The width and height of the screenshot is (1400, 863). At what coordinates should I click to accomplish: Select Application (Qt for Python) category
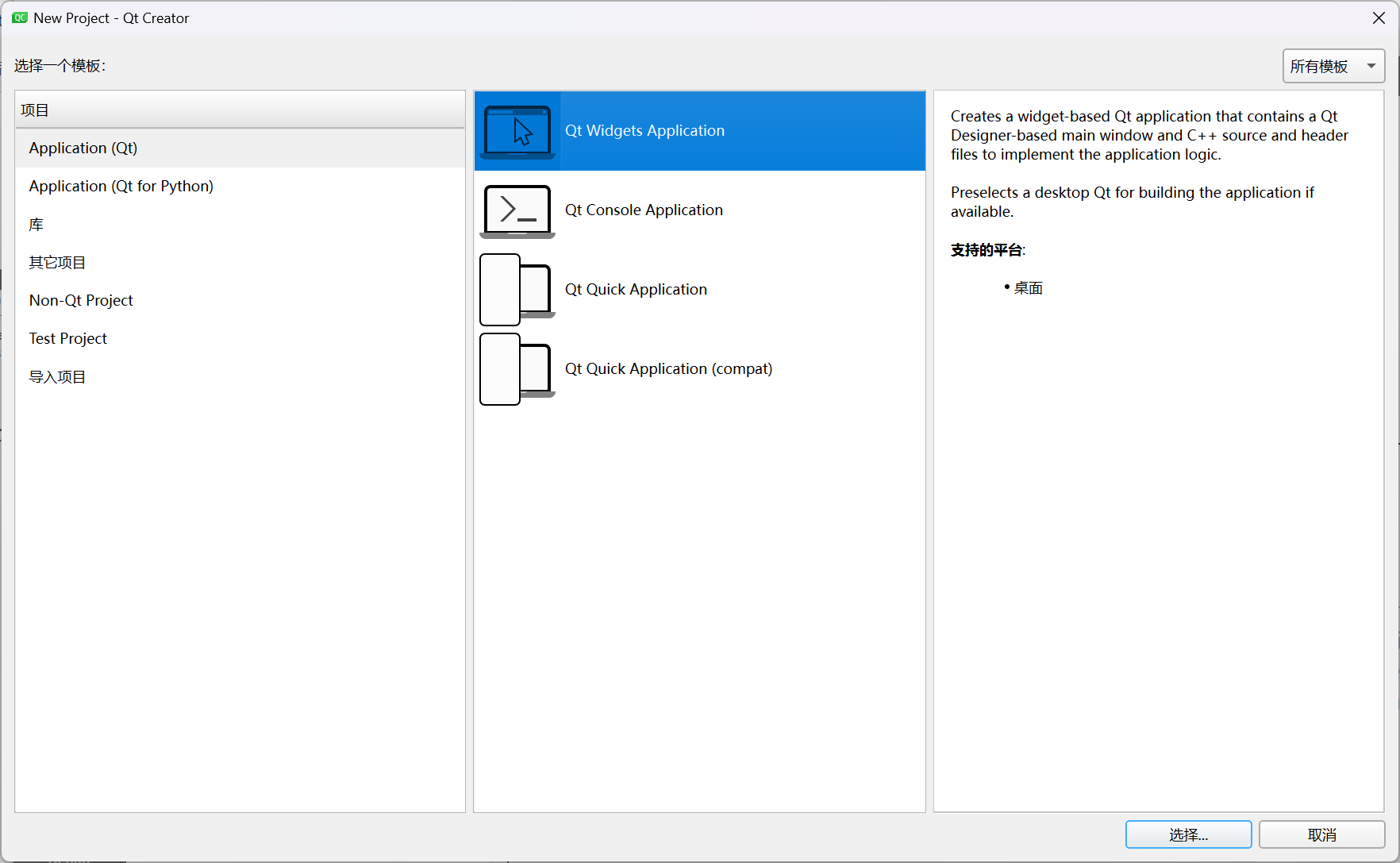click(240, 187)
